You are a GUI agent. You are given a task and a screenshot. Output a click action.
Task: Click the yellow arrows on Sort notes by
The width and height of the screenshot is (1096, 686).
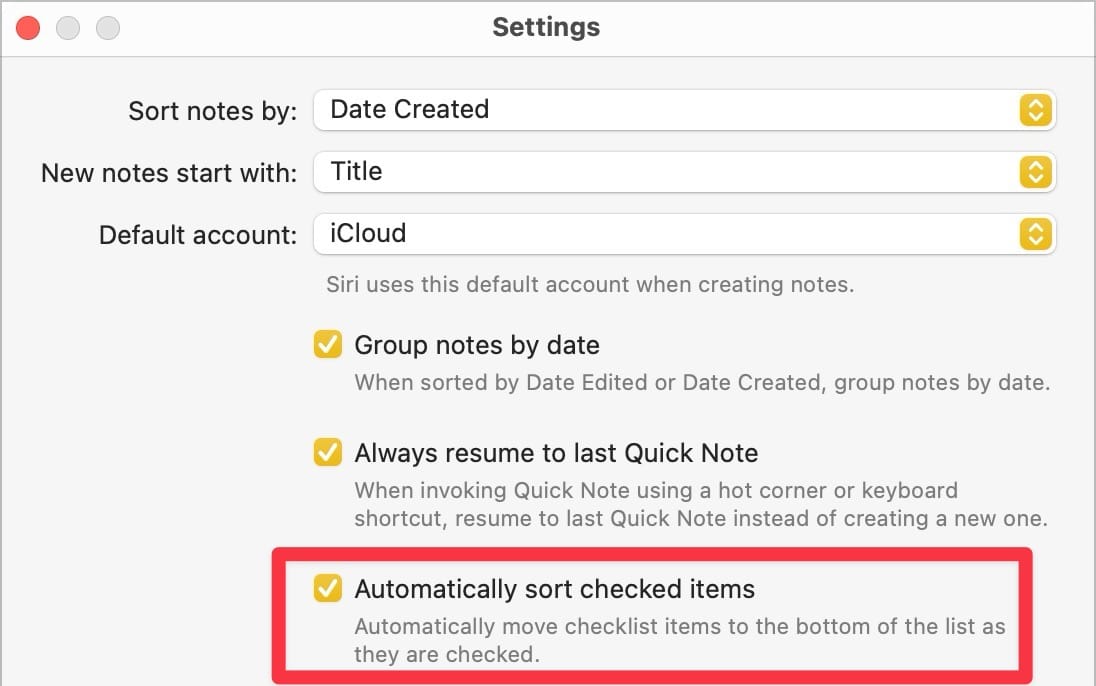click(1035, 110)
